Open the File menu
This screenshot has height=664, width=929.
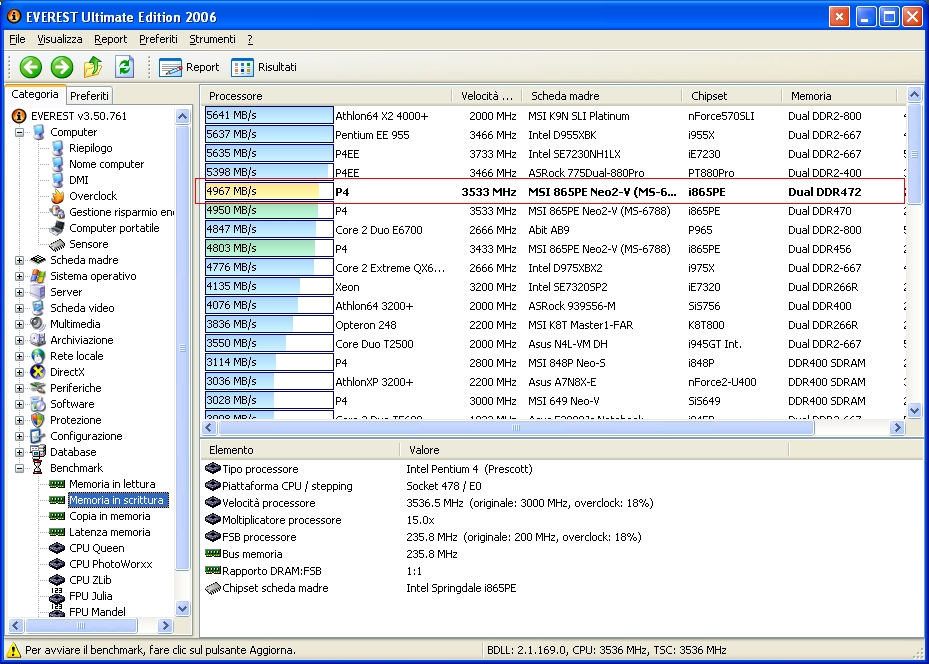coord(17,39)
